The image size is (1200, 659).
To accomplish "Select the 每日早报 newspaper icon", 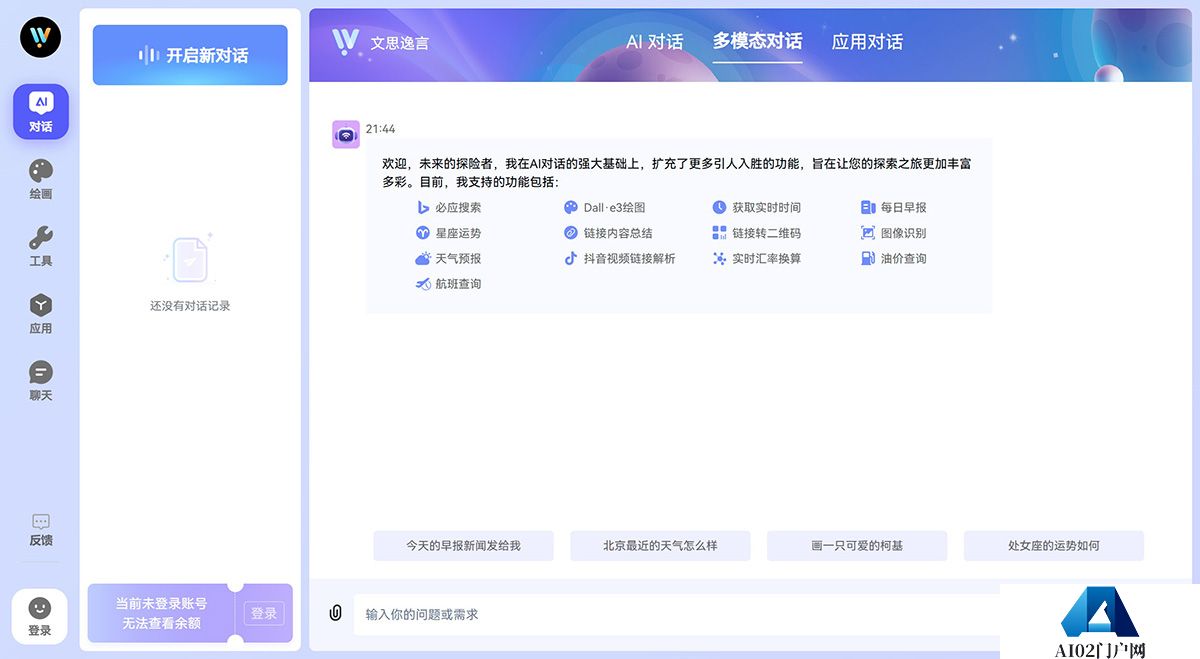I will 868,207.
